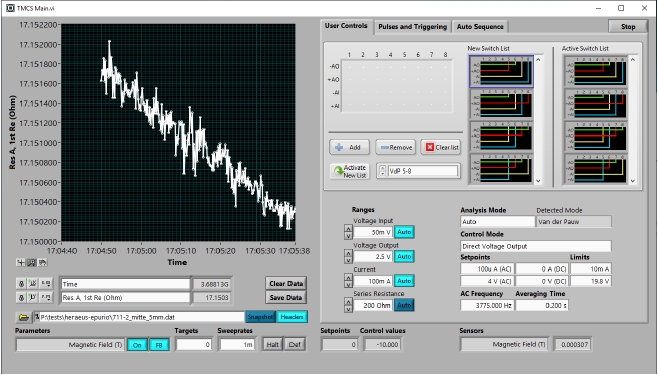
Task: Select the first Active Switch List thumbnail
Action: [x=596, y=71]
